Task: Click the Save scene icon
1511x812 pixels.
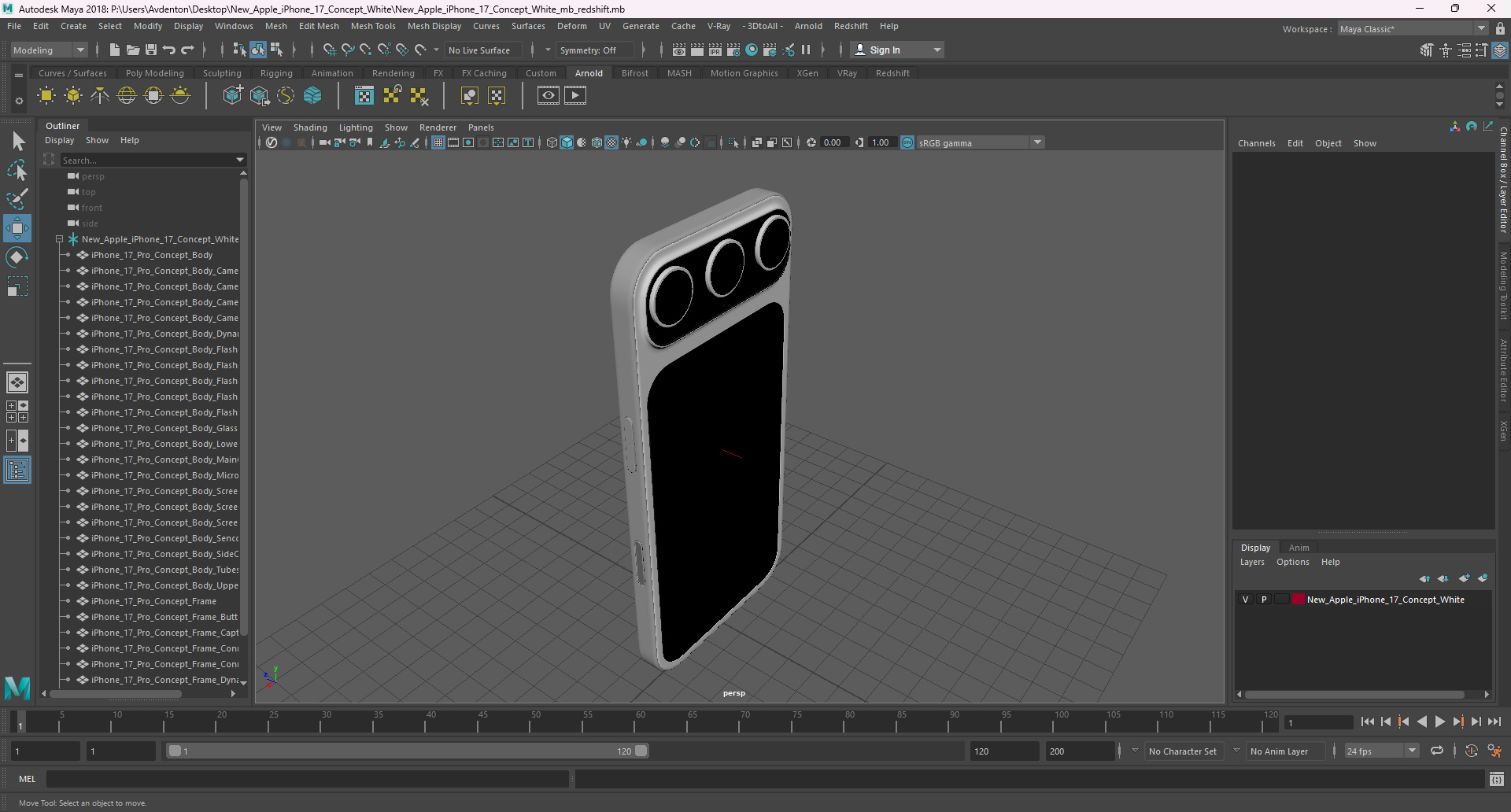Action: click(x=151, y=50)
